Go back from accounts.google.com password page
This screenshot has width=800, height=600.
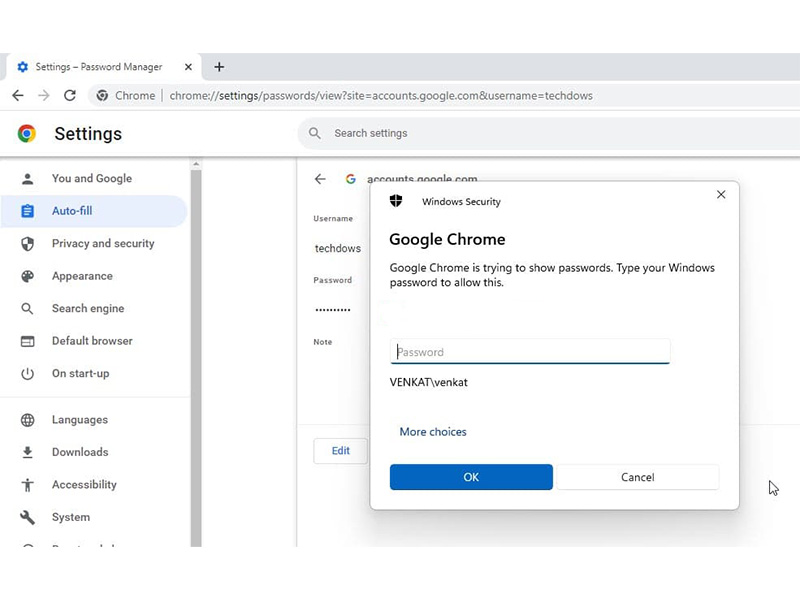320,179
